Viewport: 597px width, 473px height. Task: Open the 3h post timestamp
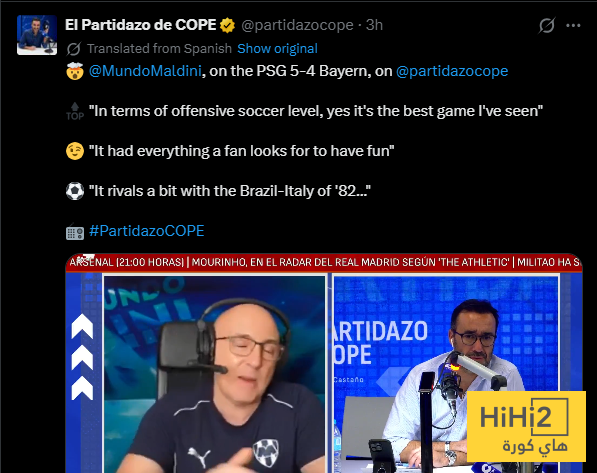coord(374,25)
